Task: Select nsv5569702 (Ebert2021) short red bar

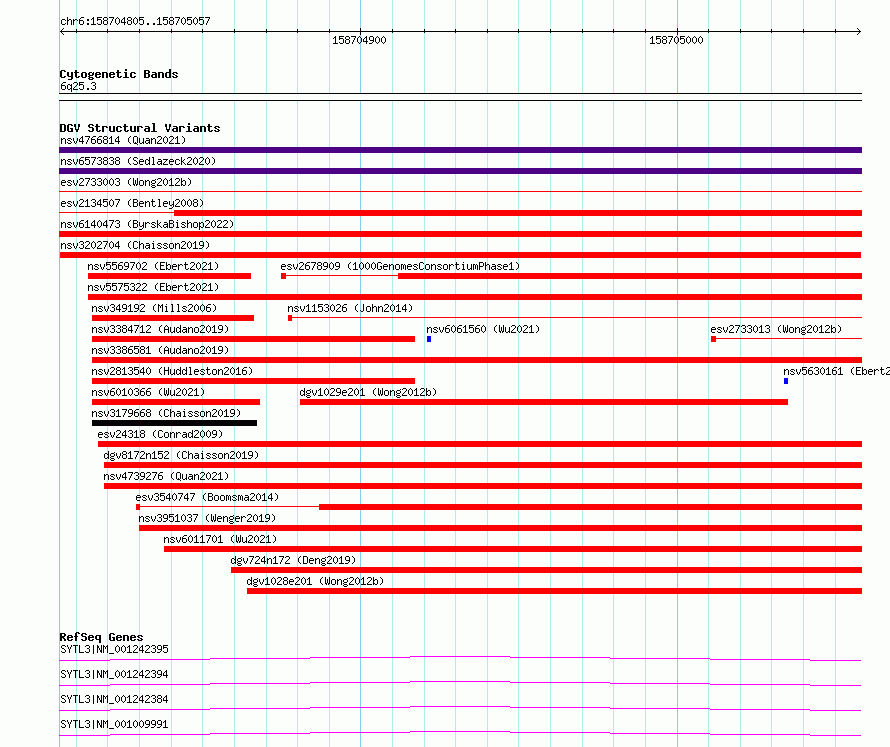Action: coord(169,276)
